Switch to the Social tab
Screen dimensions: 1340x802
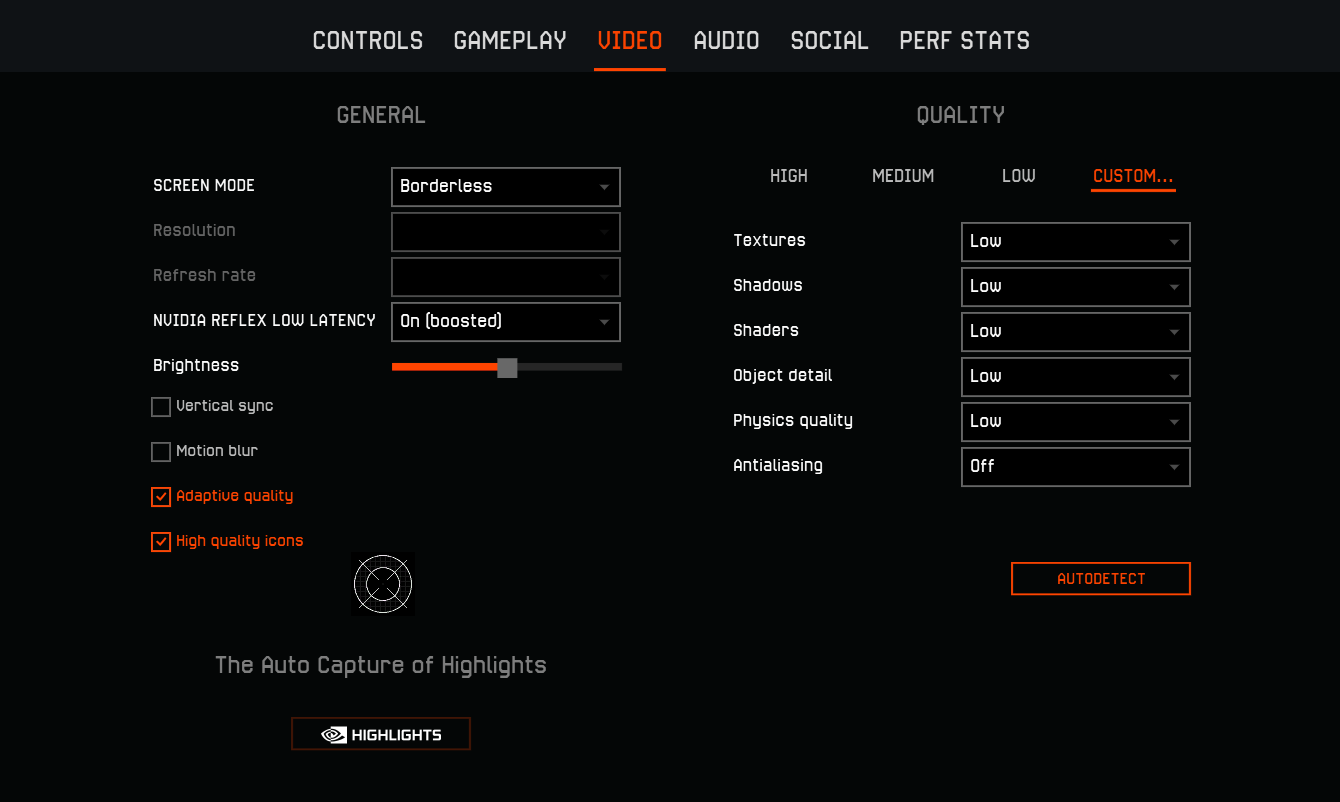[x=830, y=41]
